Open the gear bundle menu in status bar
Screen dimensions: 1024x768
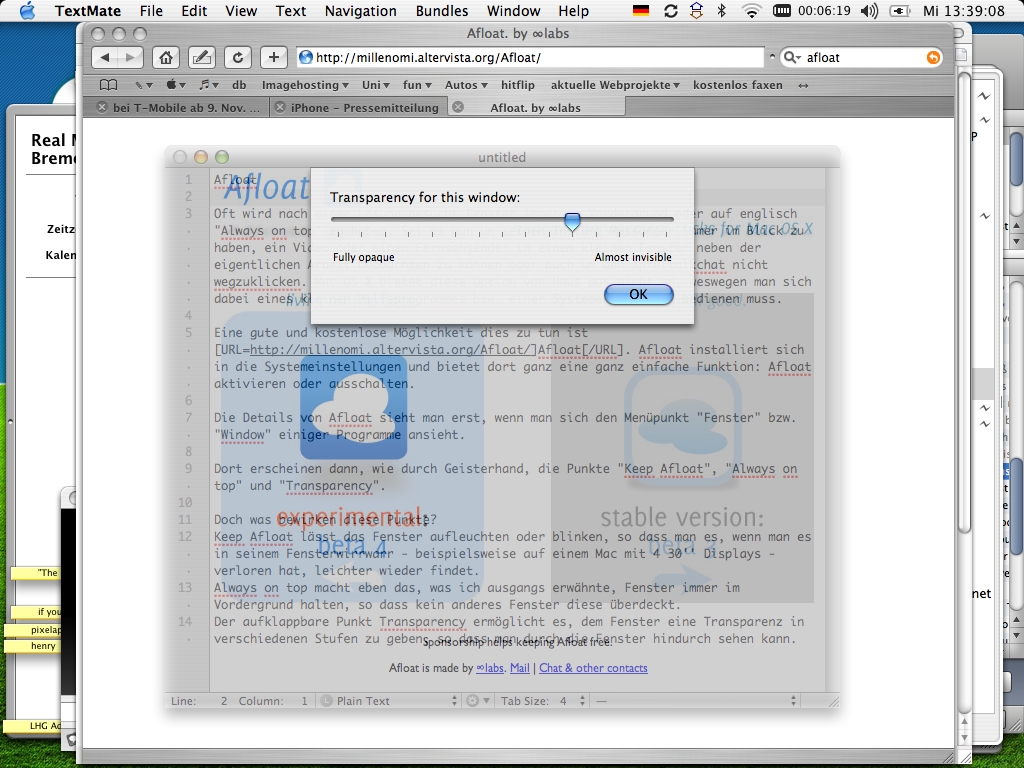[477, 701]
